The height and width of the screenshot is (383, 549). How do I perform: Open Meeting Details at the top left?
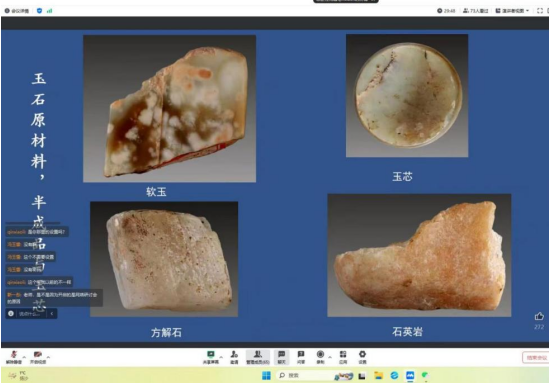click(x=17, y=11)
